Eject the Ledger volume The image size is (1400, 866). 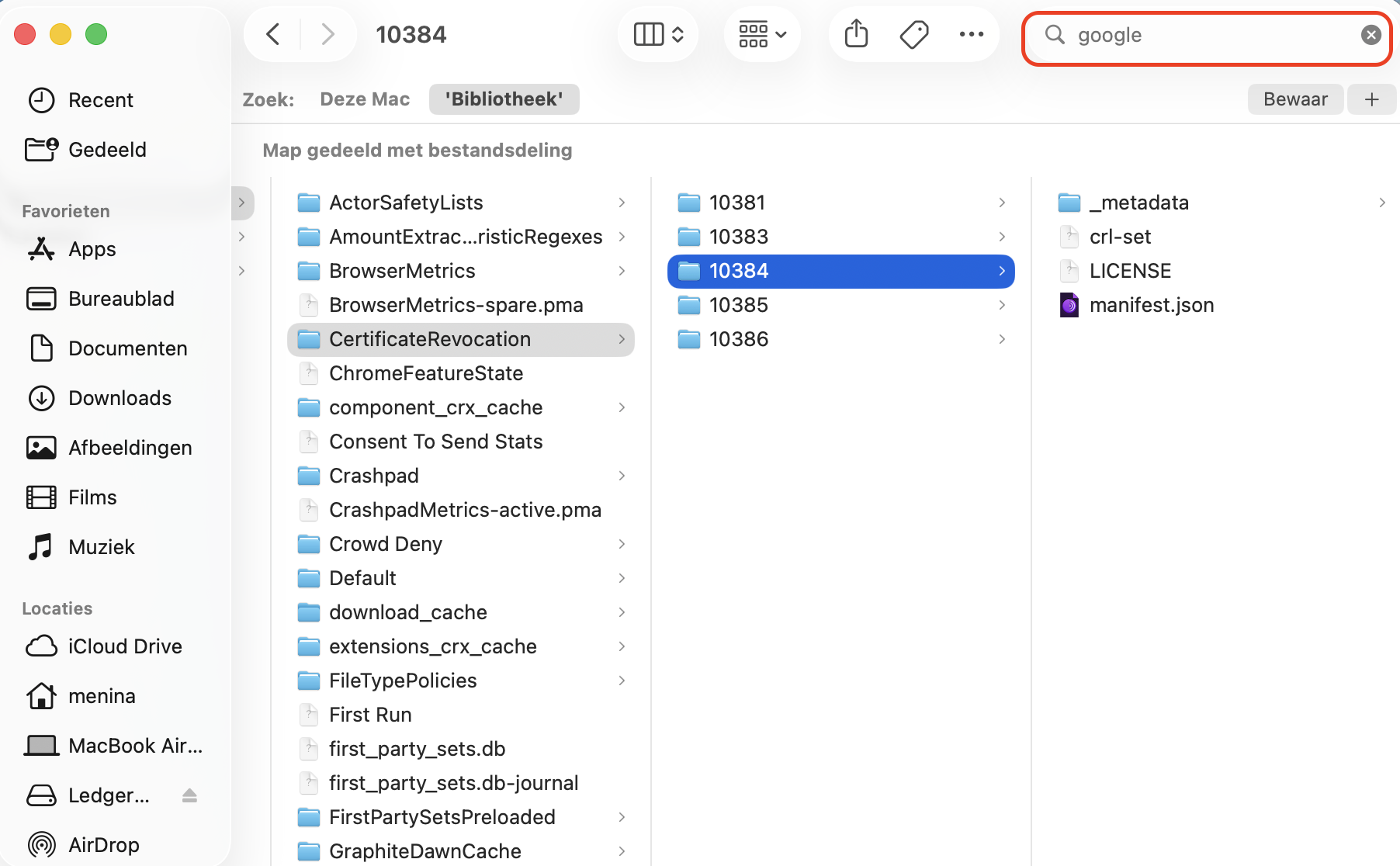coord(189,795)
